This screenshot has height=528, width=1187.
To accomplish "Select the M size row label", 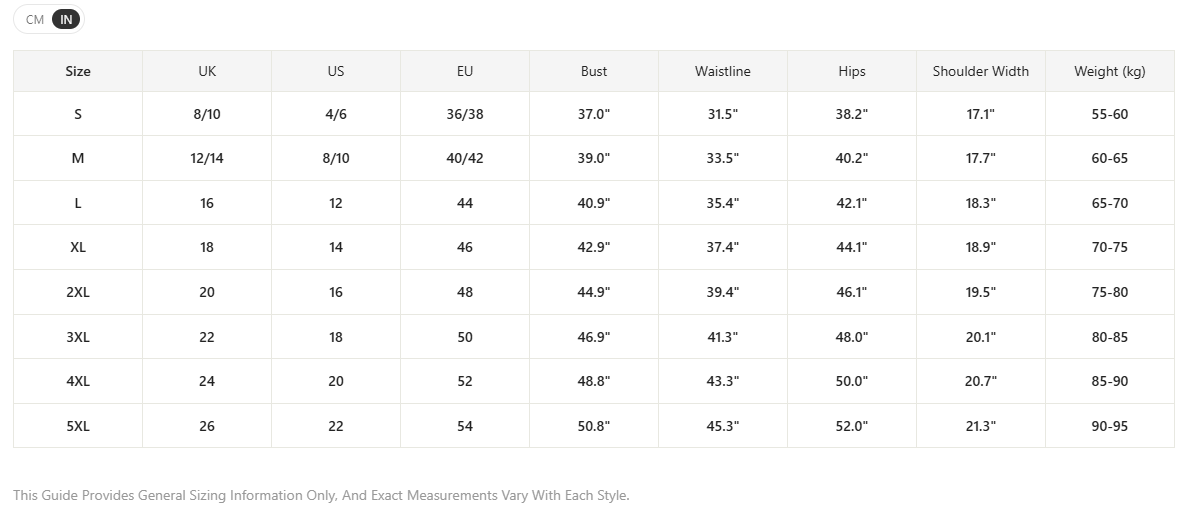I will click(78, 158).
